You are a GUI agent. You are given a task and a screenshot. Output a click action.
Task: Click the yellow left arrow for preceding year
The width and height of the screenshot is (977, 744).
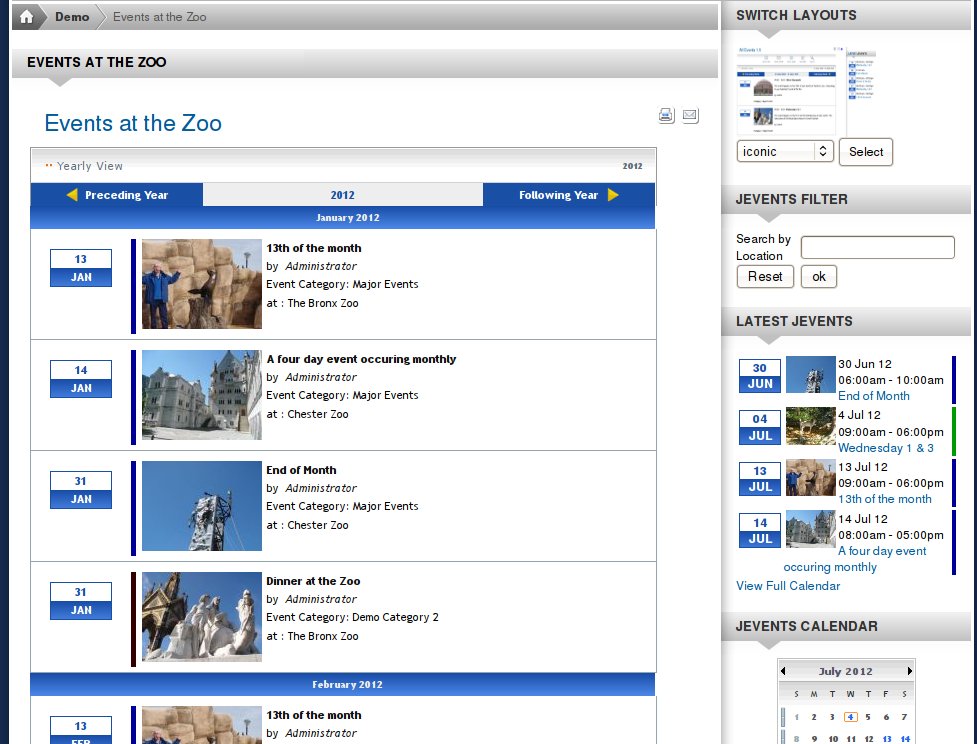pos(72,194)
